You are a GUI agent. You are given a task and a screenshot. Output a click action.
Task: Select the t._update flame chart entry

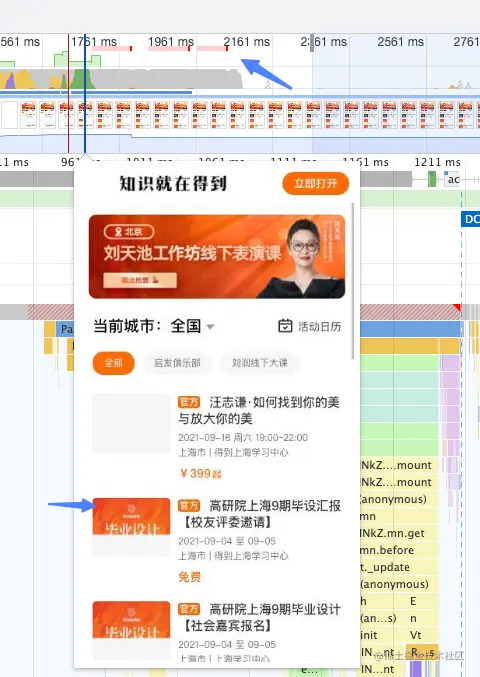[x=398, y=567]
